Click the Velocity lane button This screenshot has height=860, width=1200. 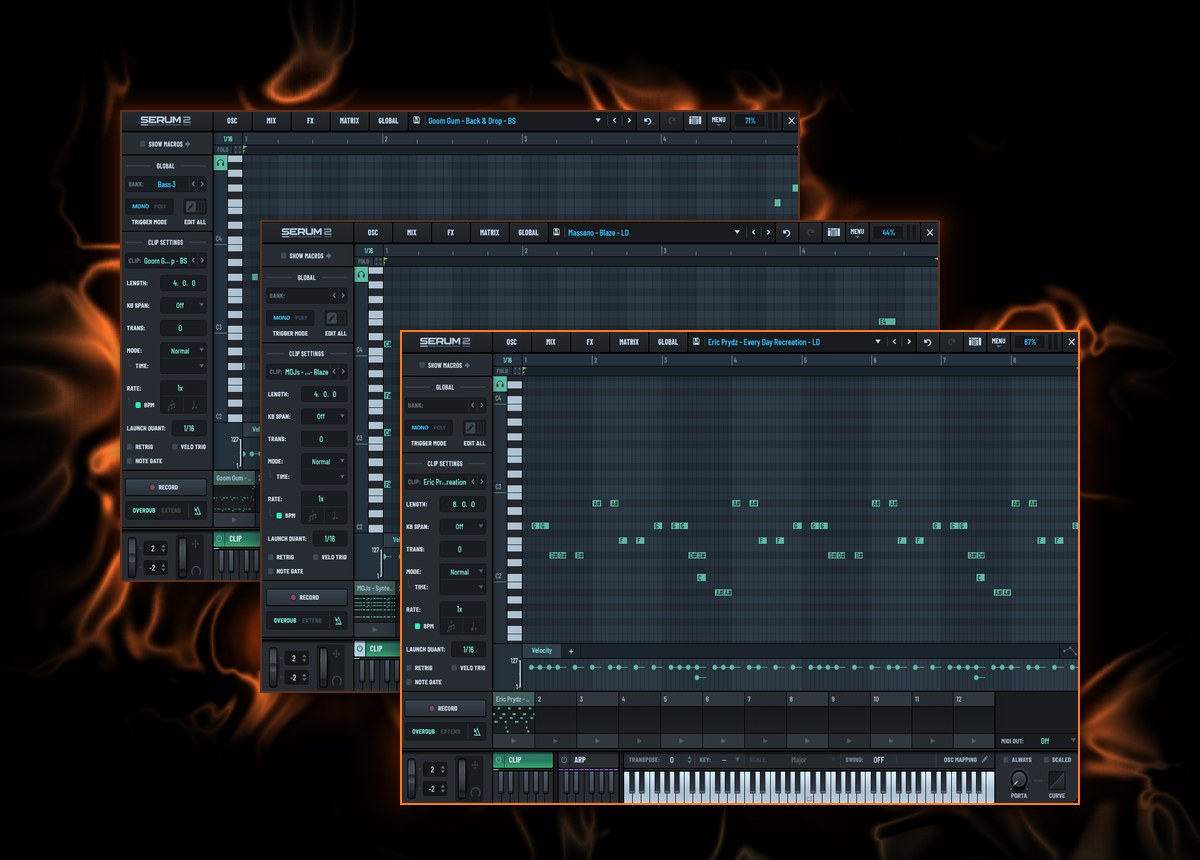pyautogui.click(x=542, y=651)
